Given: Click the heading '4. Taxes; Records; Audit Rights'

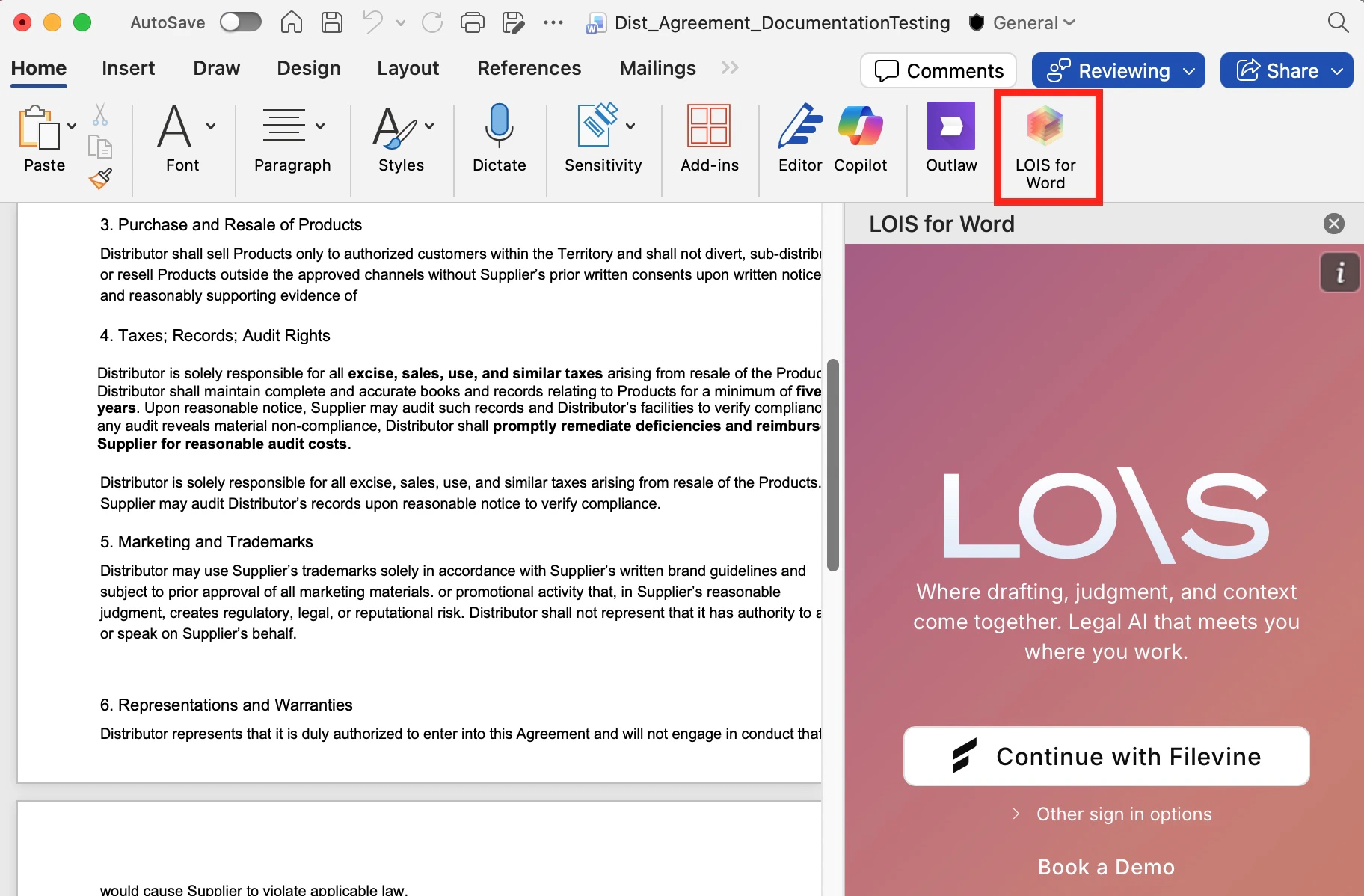Looking at the screenshot, I should click(215, 335).
